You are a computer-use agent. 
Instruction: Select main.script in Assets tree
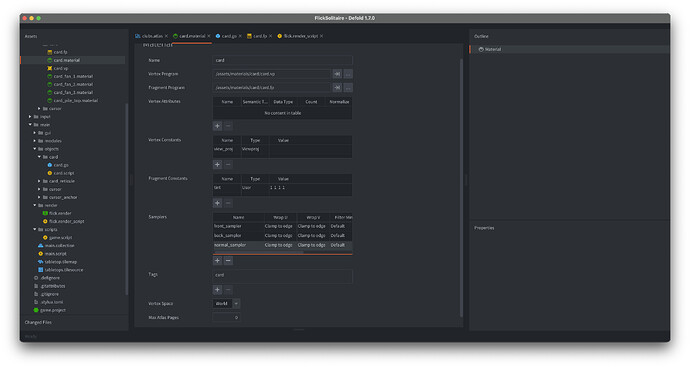(x=55, y=253)
